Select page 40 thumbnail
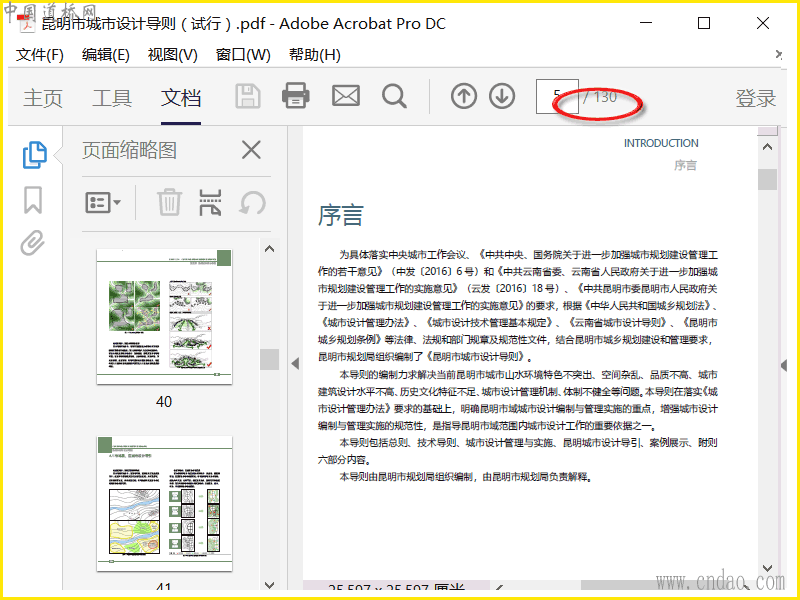Screen dimensions: 800x600 pos(164,317)
